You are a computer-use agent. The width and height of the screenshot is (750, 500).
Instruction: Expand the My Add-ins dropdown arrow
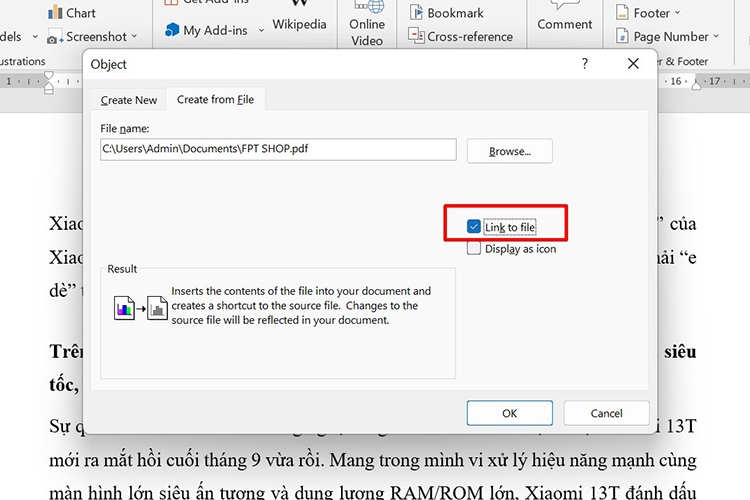click(x=261, y=30)
